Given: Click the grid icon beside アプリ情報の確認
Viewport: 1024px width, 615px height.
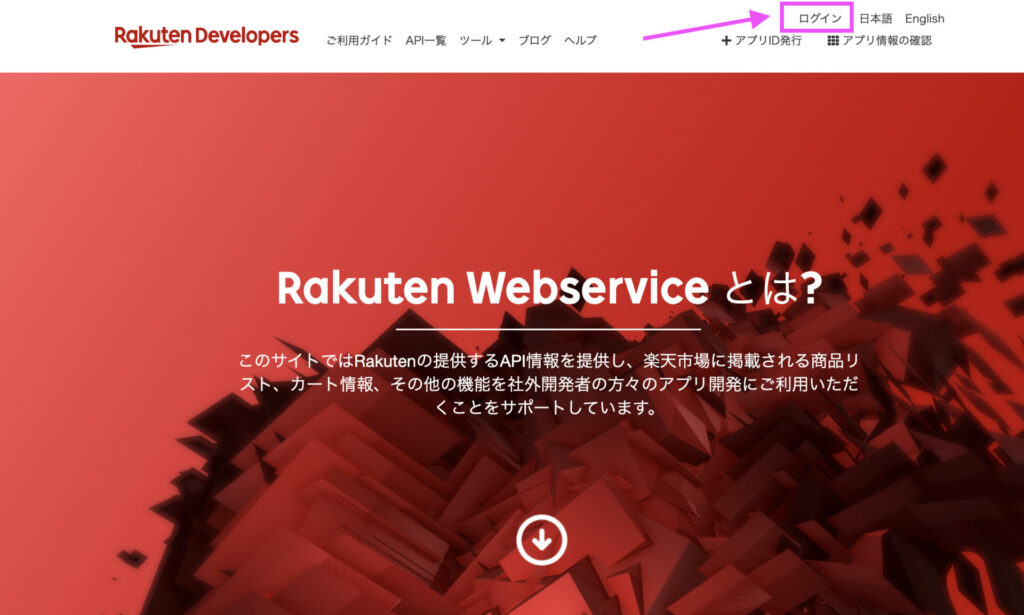Looking at the screenshot, I should 833,40.
